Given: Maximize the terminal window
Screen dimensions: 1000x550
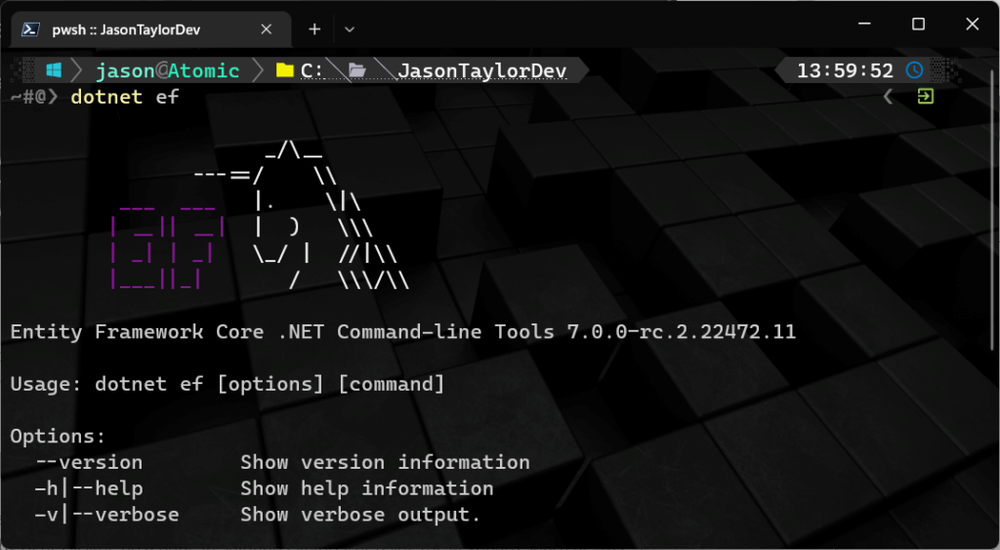Looking at the screenshot, I should (x=918, y=24).
